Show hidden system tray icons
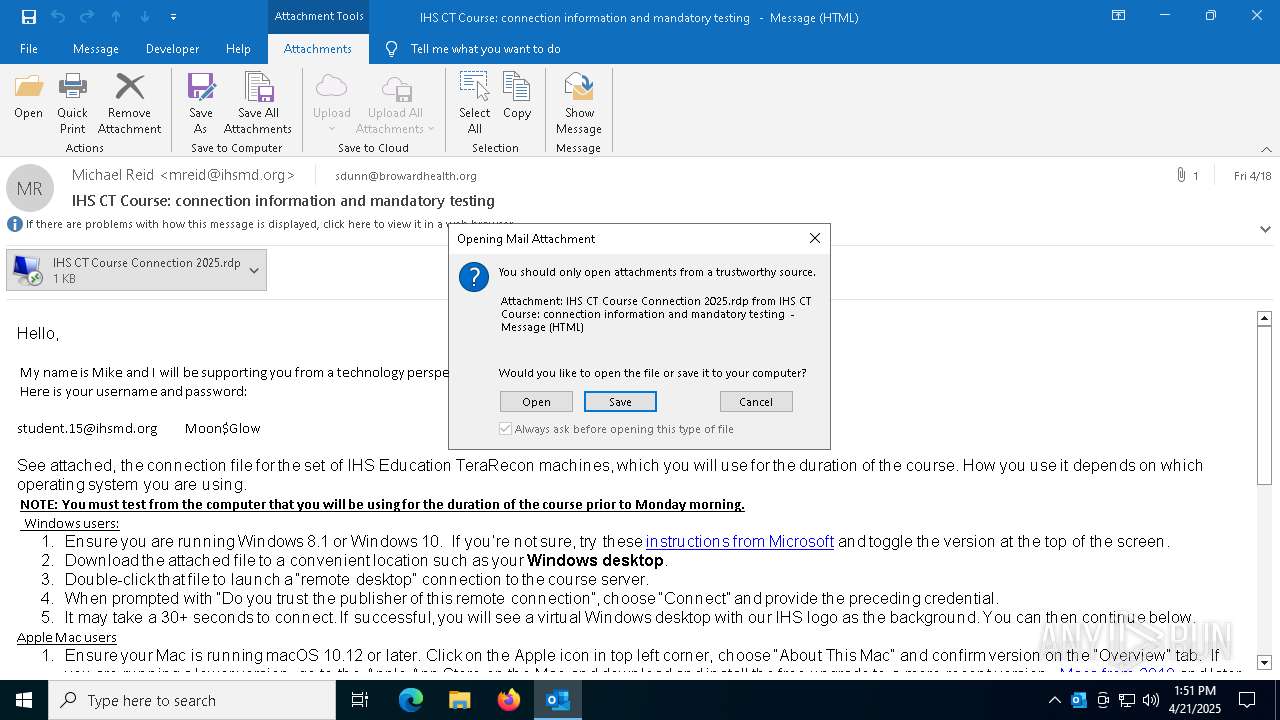This screenshot has width=1280, height=720. click(1055, 700)
